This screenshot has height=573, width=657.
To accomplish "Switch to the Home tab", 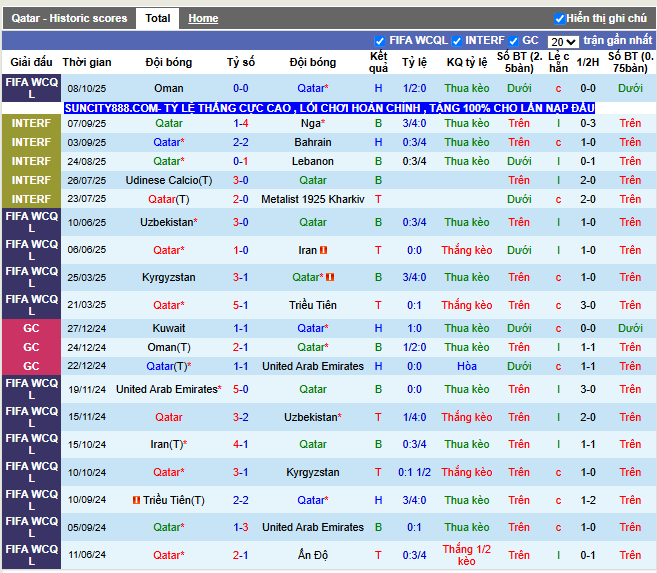I will 203,18.
